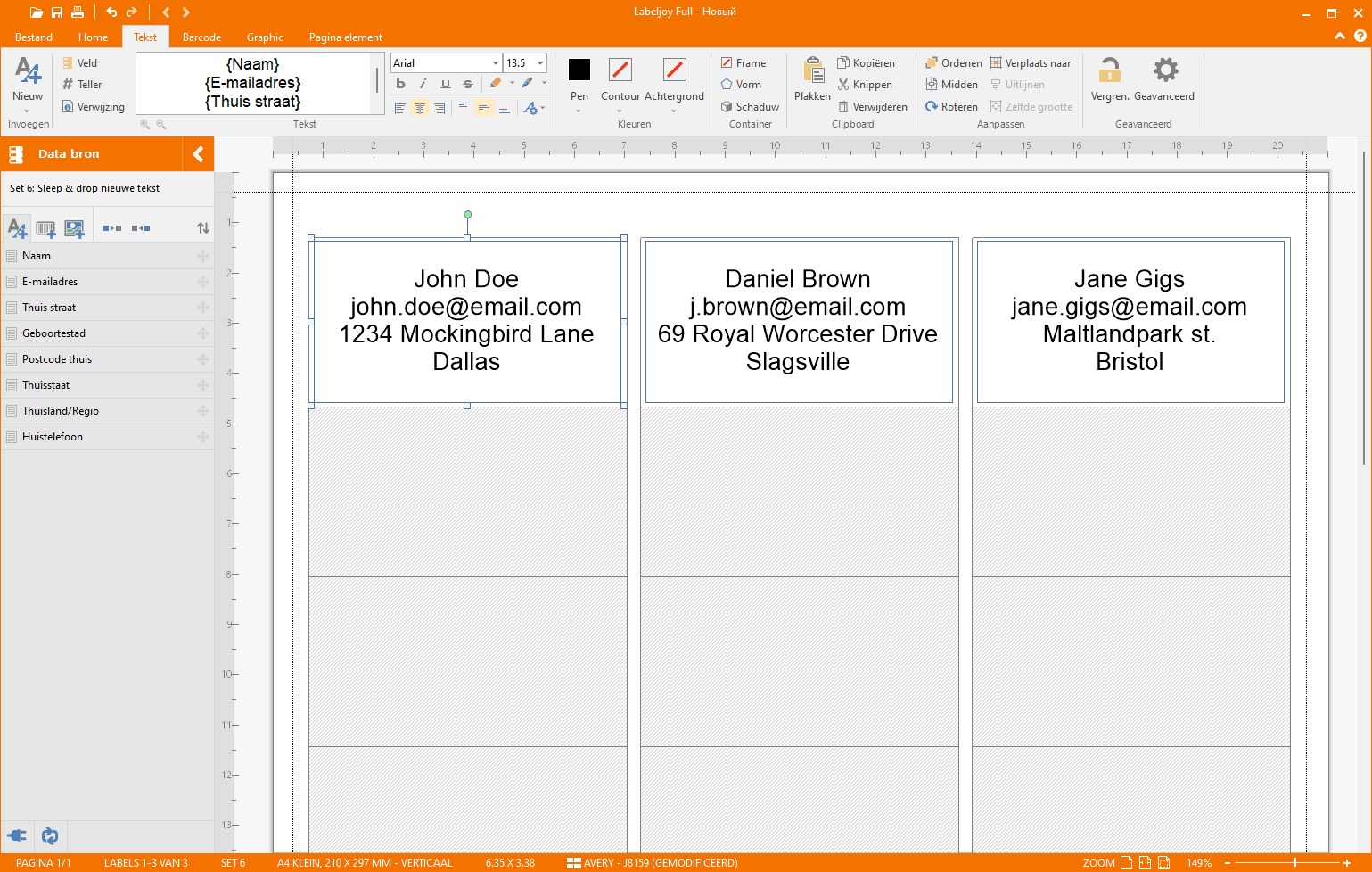Open file via folder icon in title bar
The height and width of the screenshot is (872, 1372).
[36, 12]
